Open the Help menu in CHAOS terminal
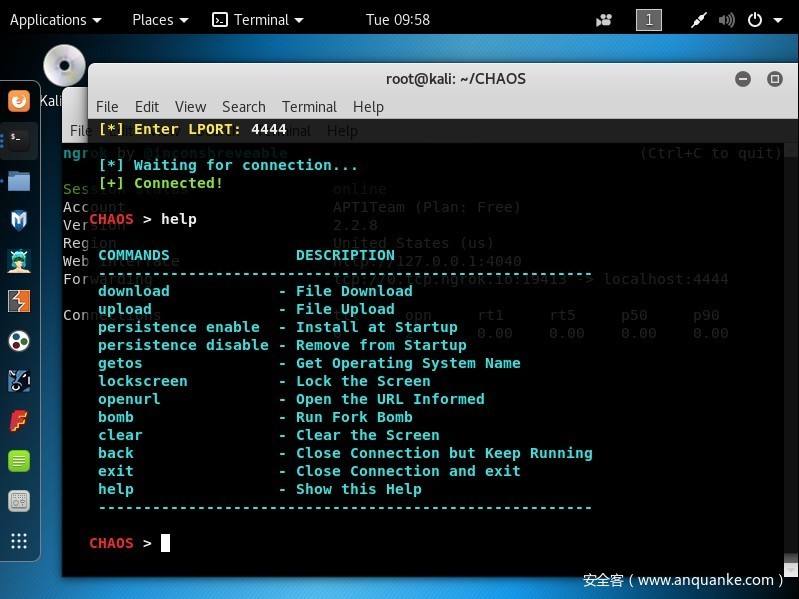The width and height of the screenshot is (799, 599). click(x=368, y=106)
